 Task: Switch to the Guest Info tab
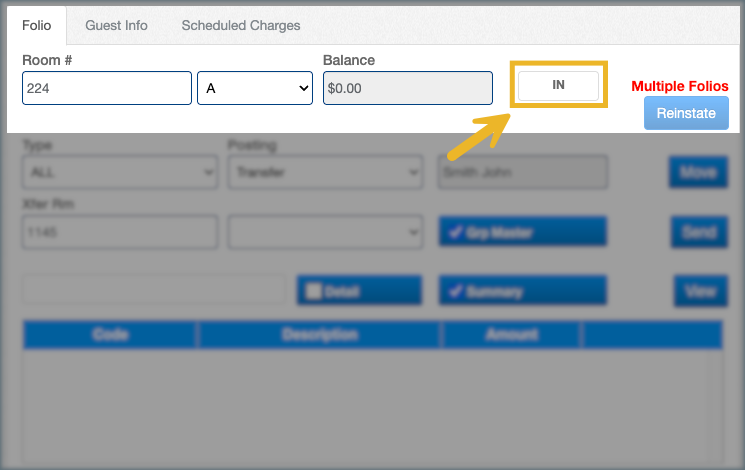pos(116,25)
